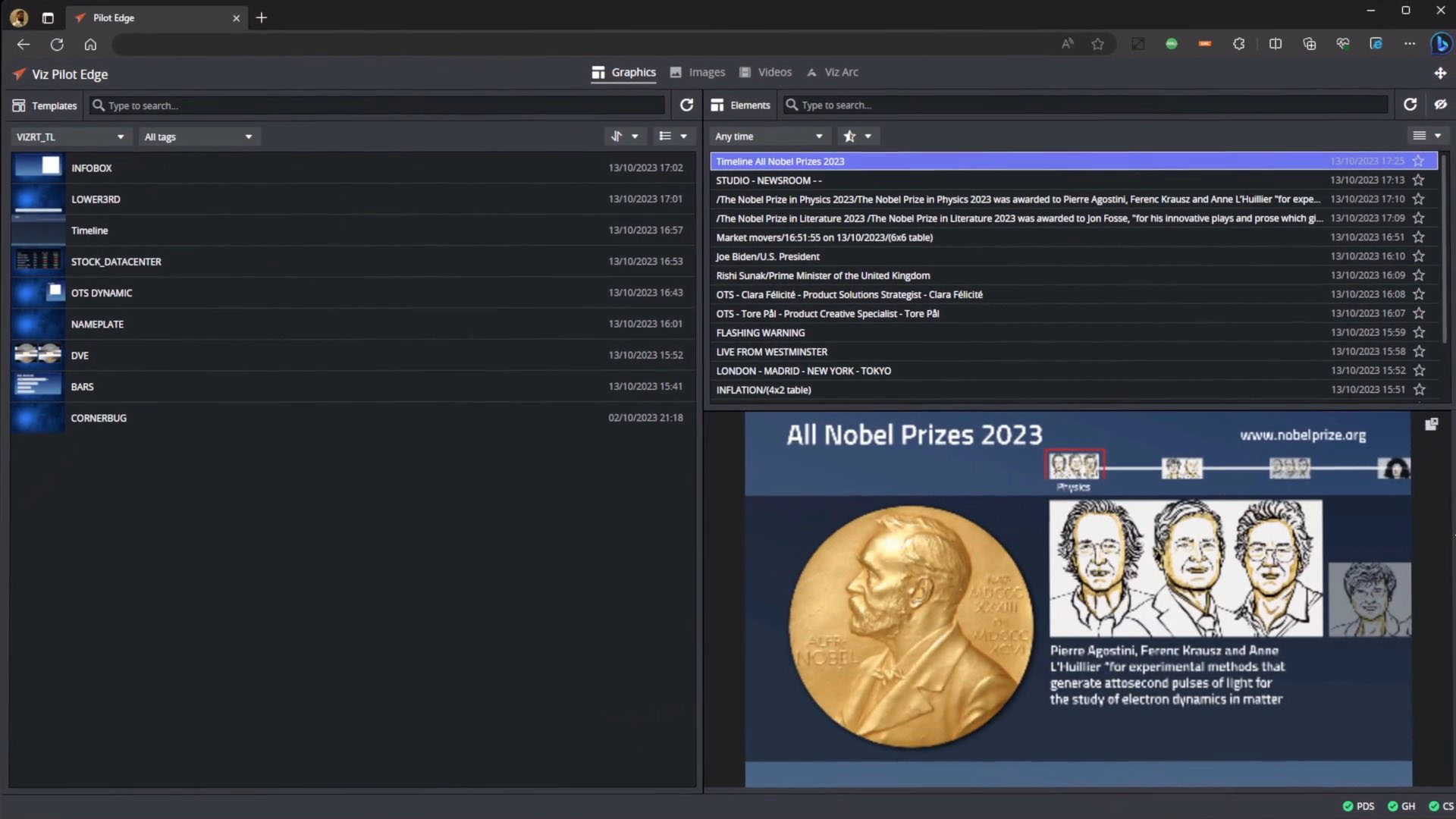Open the favorites star filter dropdown
Screen dimensions: 1456x819
[x=858, y=136]
